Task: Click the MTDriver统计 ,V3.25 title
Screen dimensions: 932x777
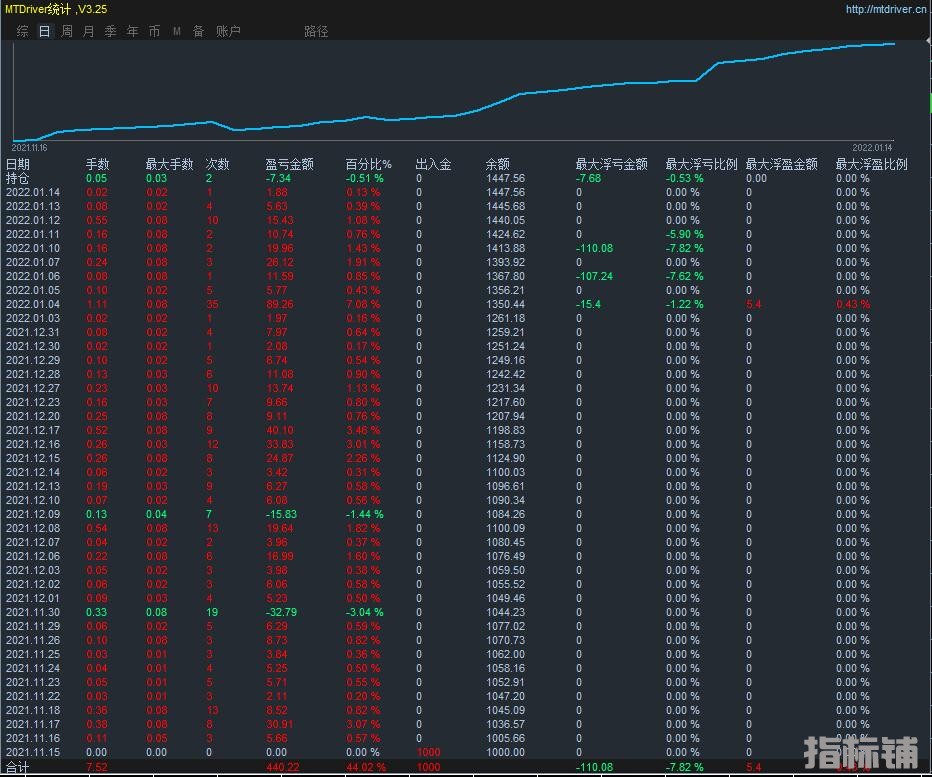Action: coord(56,9)
